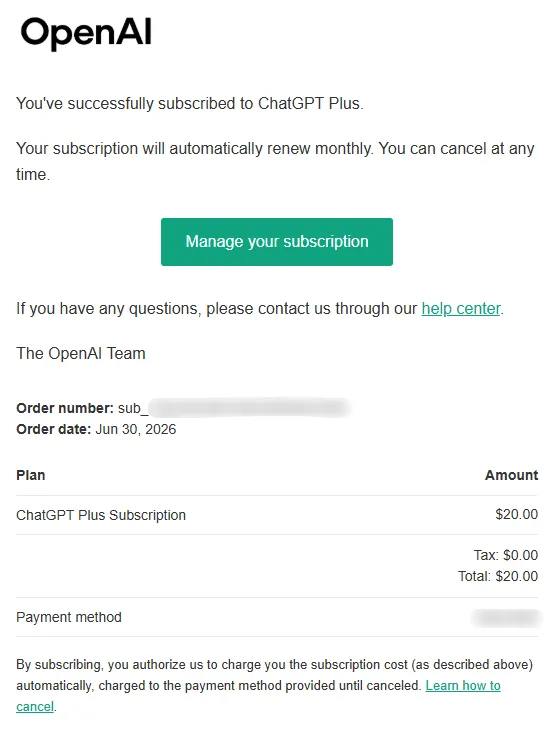Select the ChatGPT Plus Subscription plan row
554x729 pixels.
click(x=277, y=515)
